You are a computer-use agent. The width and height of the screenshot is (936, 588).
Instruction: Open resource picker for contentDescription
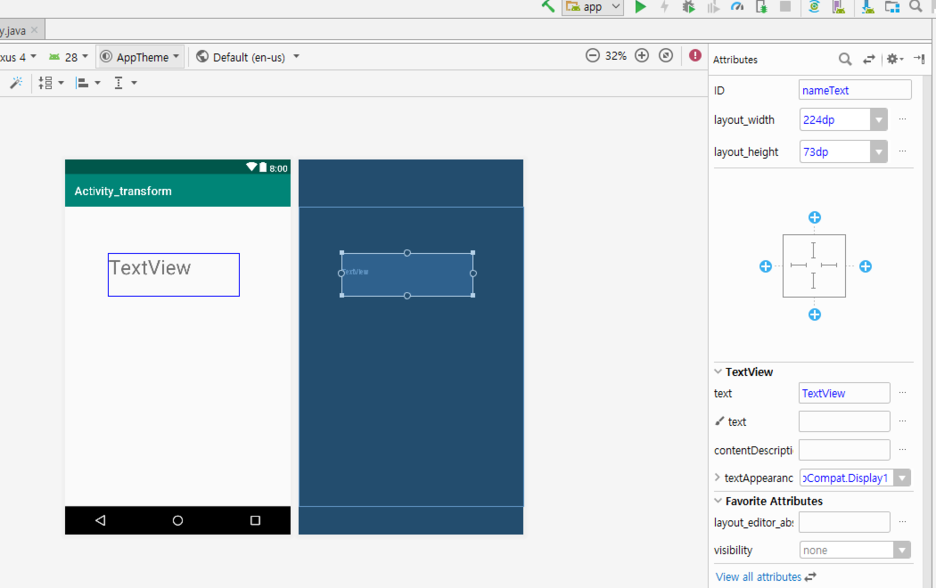tap(903, 450)
